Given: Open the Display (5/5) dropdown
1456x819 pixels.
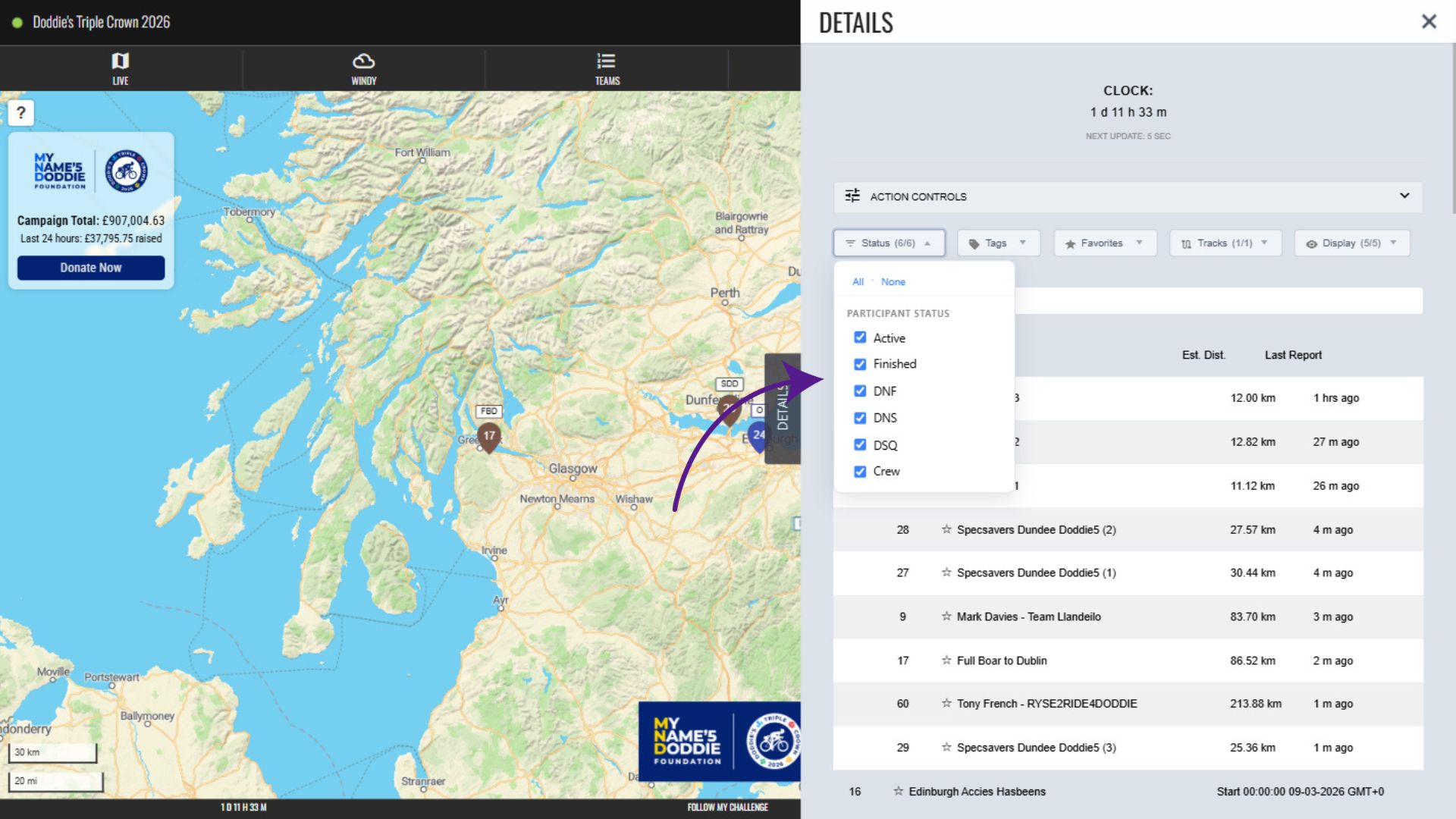Looking at the screenshot, I should coord(1351,243).
